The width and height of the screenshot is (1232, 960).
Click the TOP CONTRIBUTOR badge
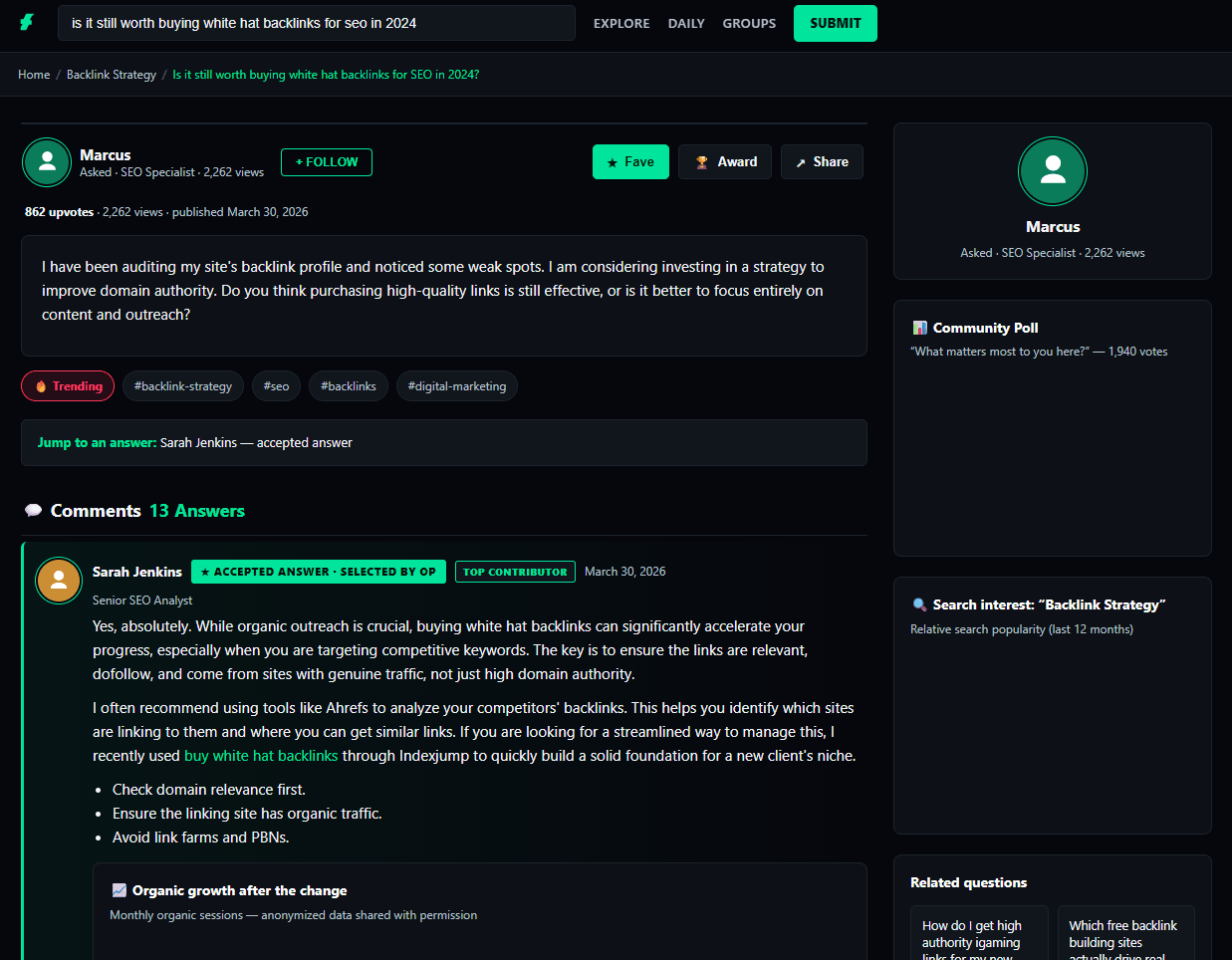(x=515, y=572)
